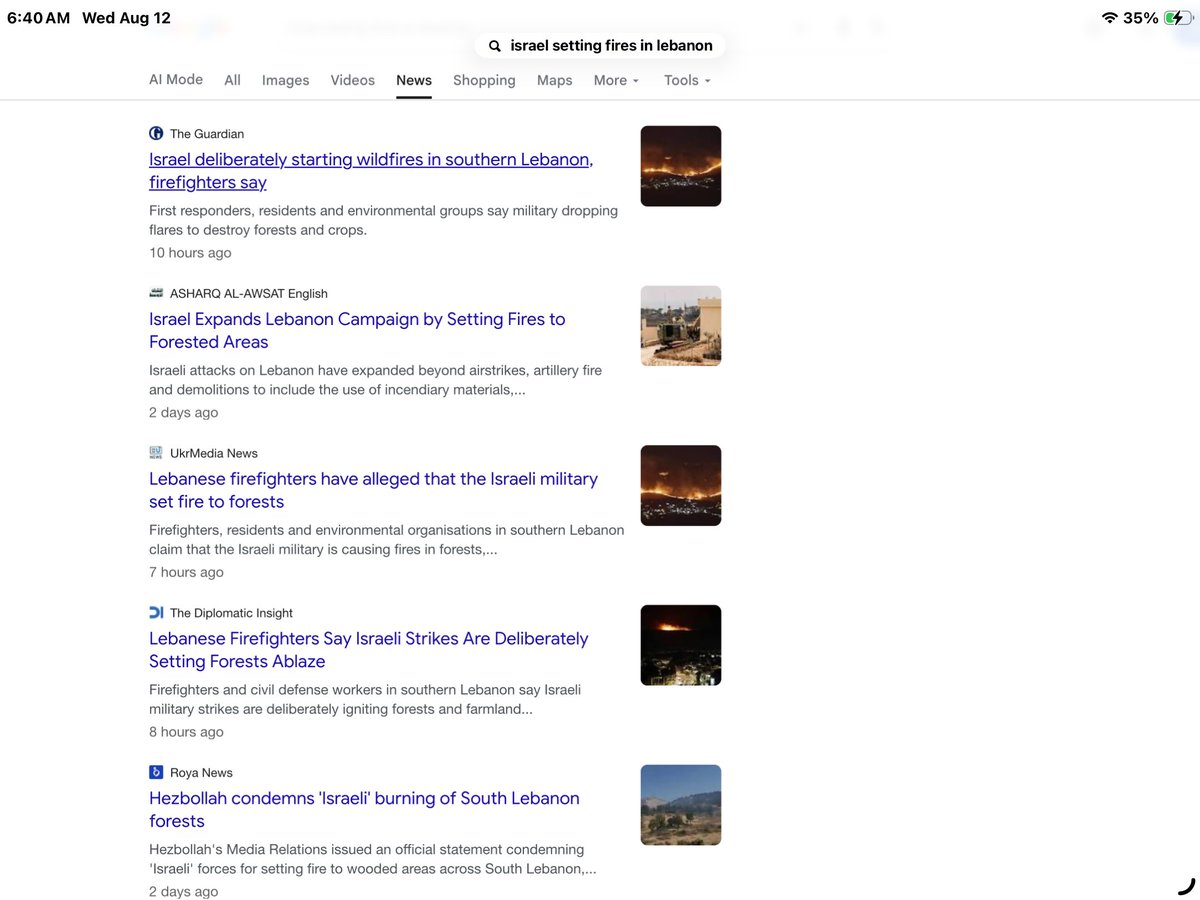Open The Guardian article thumbnail image
This screenshot has width=1200, height=900.
coord(681,166)
